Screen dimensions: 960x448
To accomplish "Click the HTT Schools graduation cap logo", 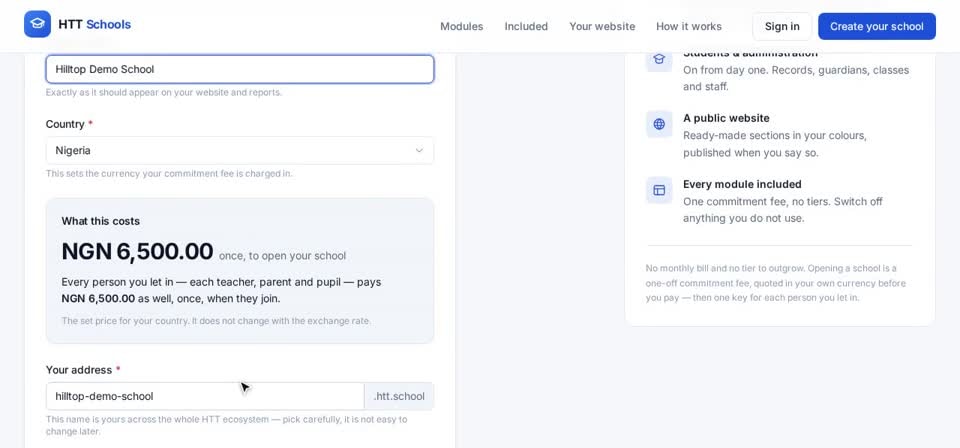I will (x=37, y=24).
